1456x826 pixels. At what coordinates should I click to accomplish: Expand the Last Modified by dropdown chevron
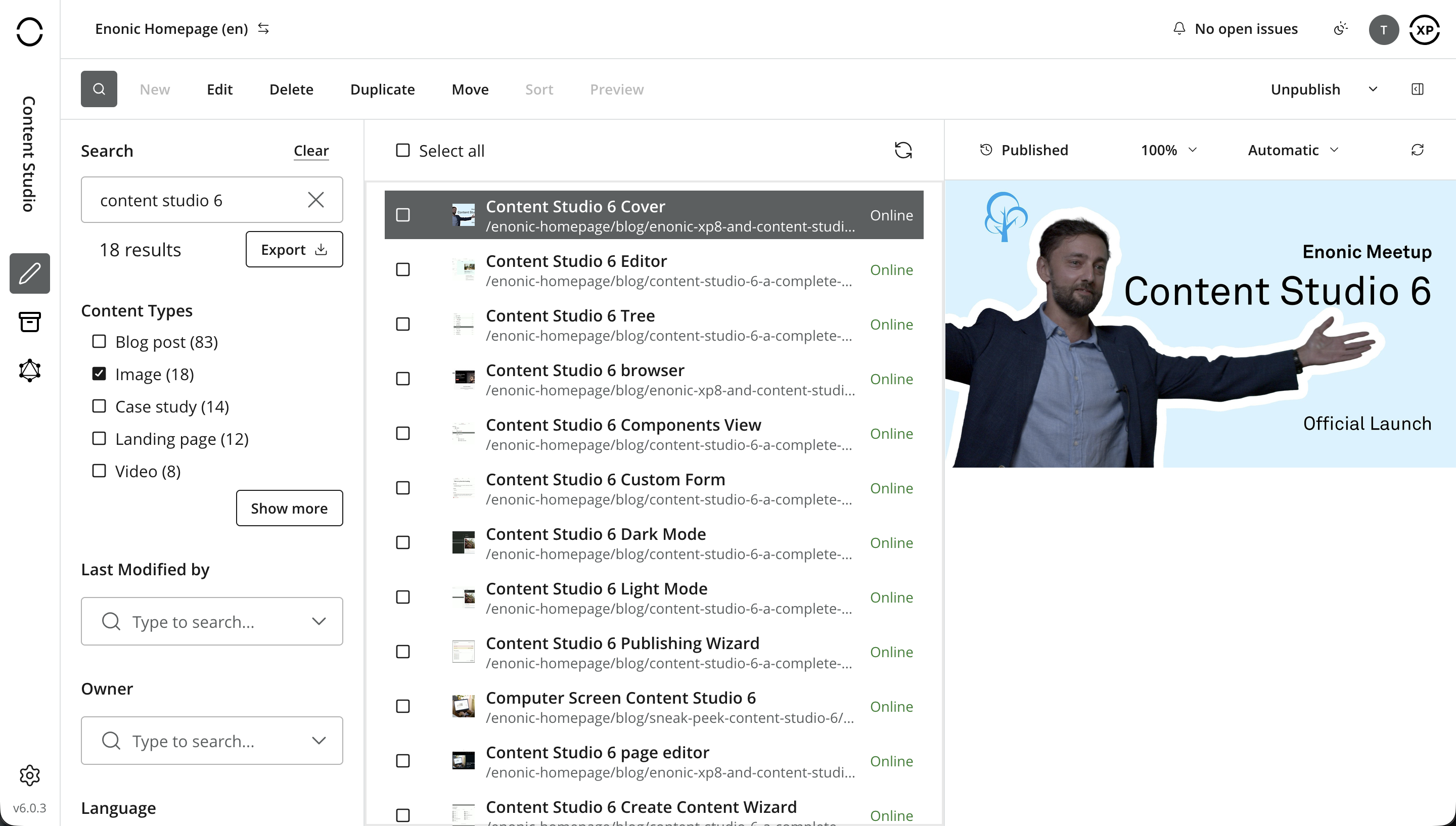click(319, 621)
